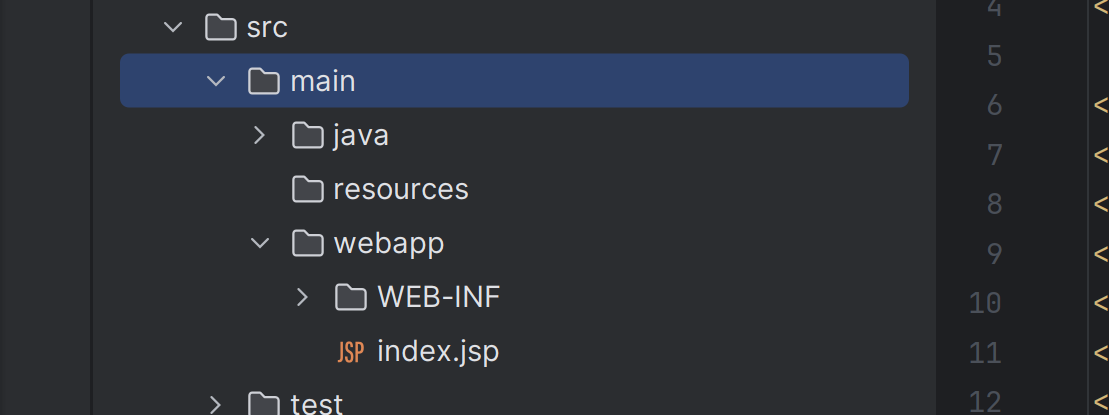
Task: Expand the WEB-INF folder chevron
Action: (303, 297)
